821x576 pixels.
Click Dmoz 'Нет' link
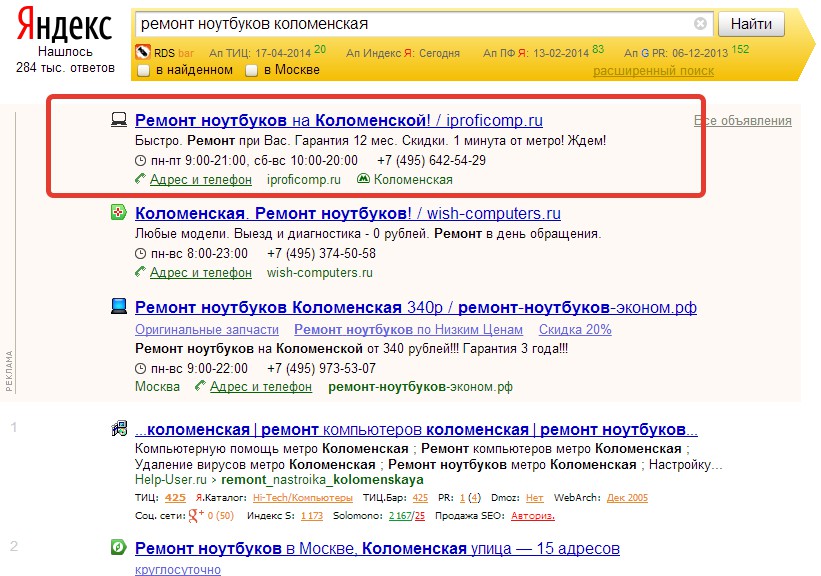click(x=535, y=497)
